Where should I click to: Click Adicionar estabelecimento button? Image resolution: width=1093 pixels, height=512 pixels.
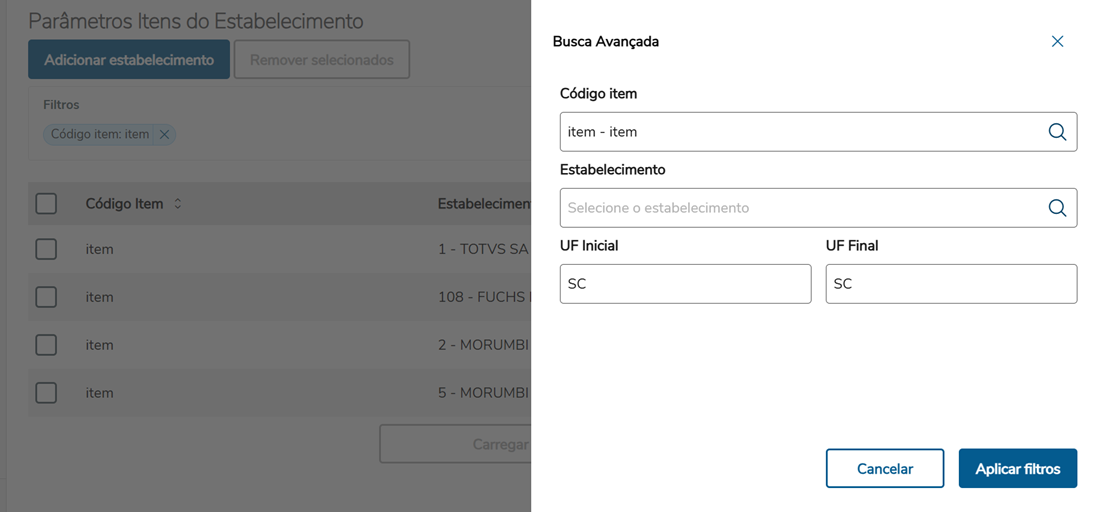click(x=129, y=60)
